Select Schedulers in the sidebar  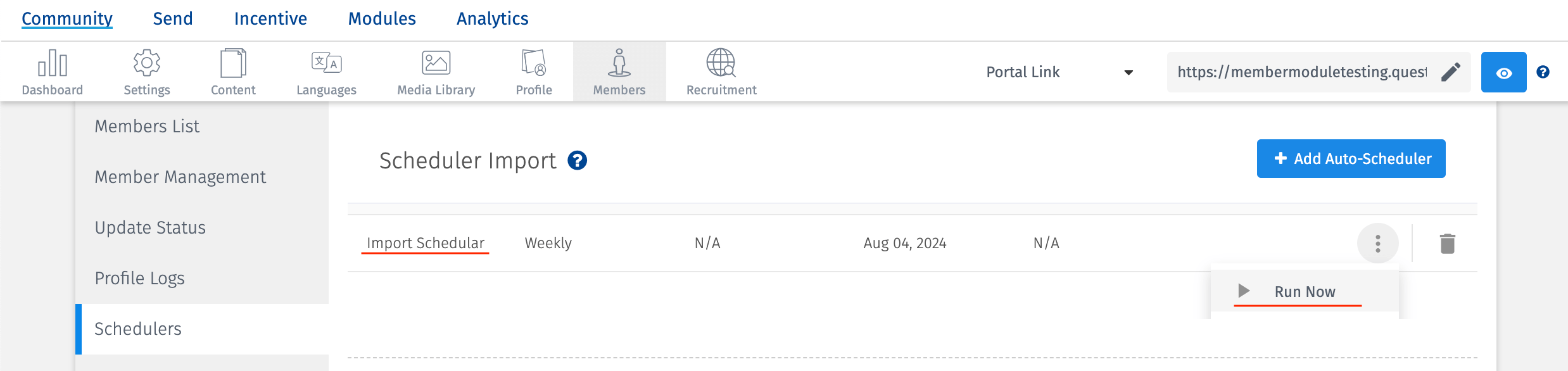click(137, 329)
